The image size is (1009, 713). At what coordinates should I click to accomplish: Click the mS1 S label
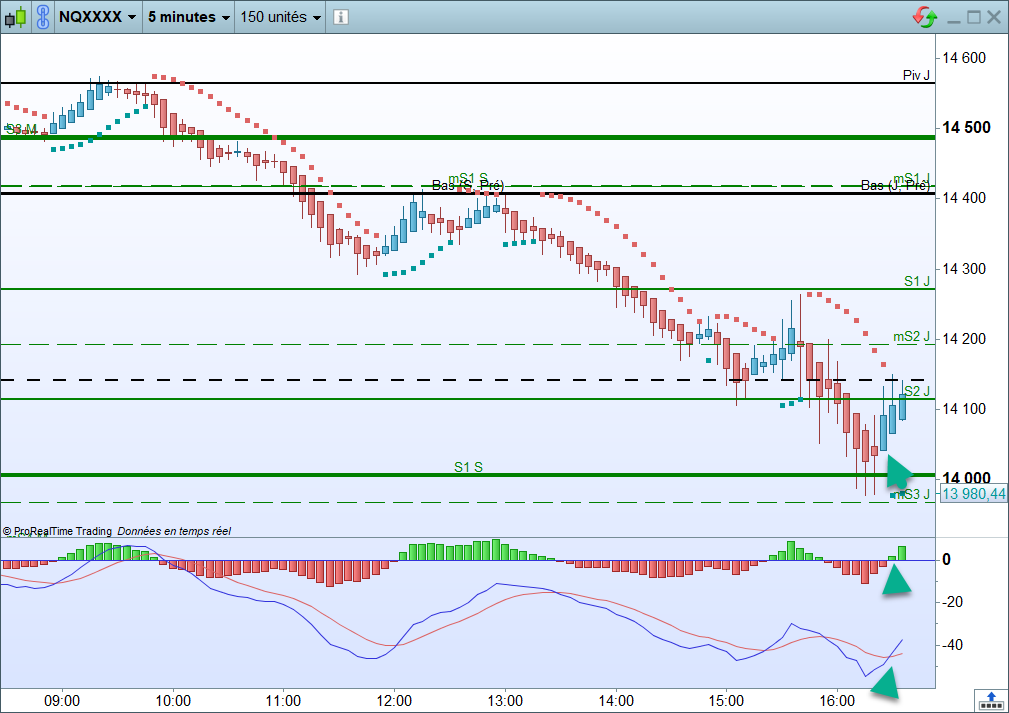468,178
